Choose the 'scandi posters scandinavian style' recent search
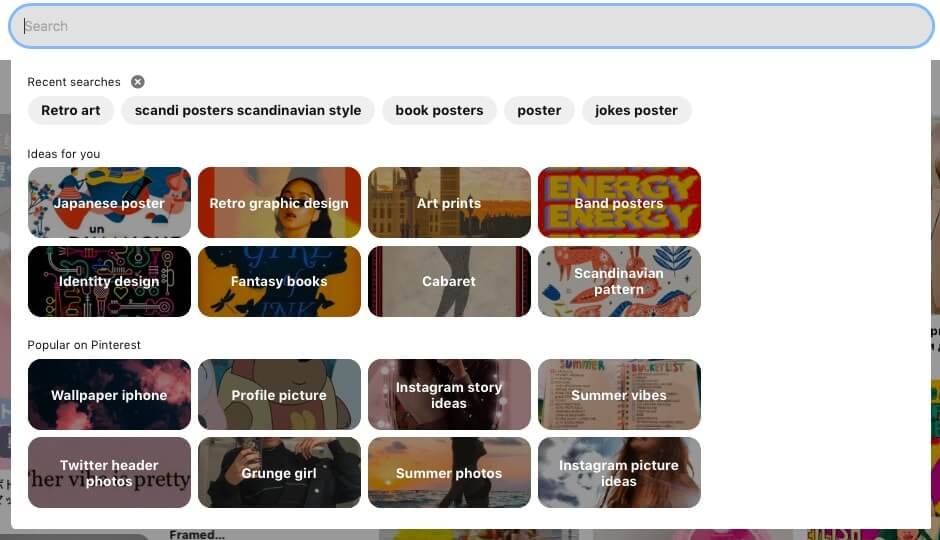The image size is (940, 540). [x=248, y=111]
